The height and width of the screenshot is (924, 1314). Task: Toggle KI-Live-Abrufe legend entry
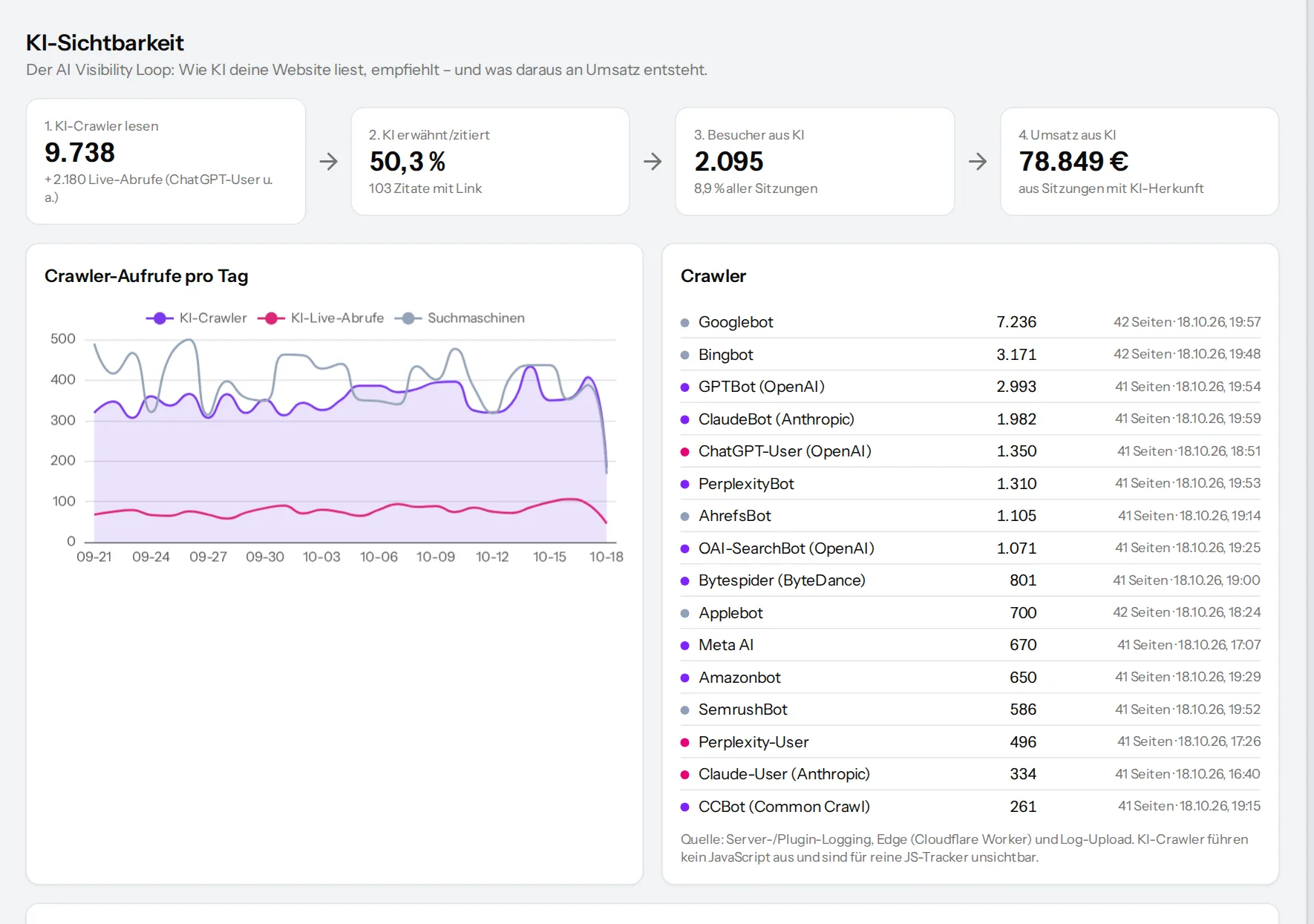(x=321, y=318)
